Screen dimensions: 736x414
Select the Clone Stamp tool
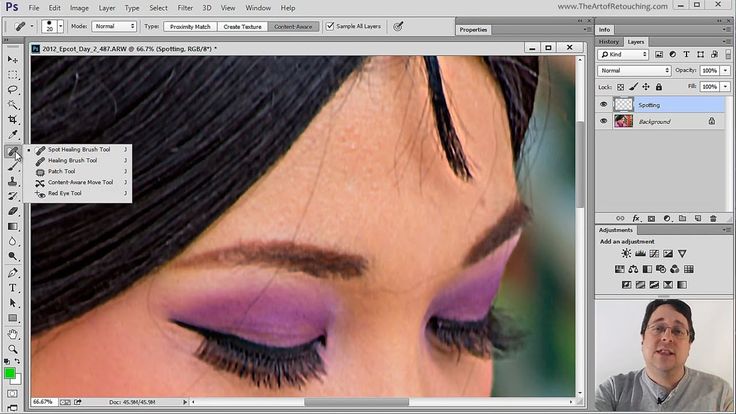pos(13,181)
